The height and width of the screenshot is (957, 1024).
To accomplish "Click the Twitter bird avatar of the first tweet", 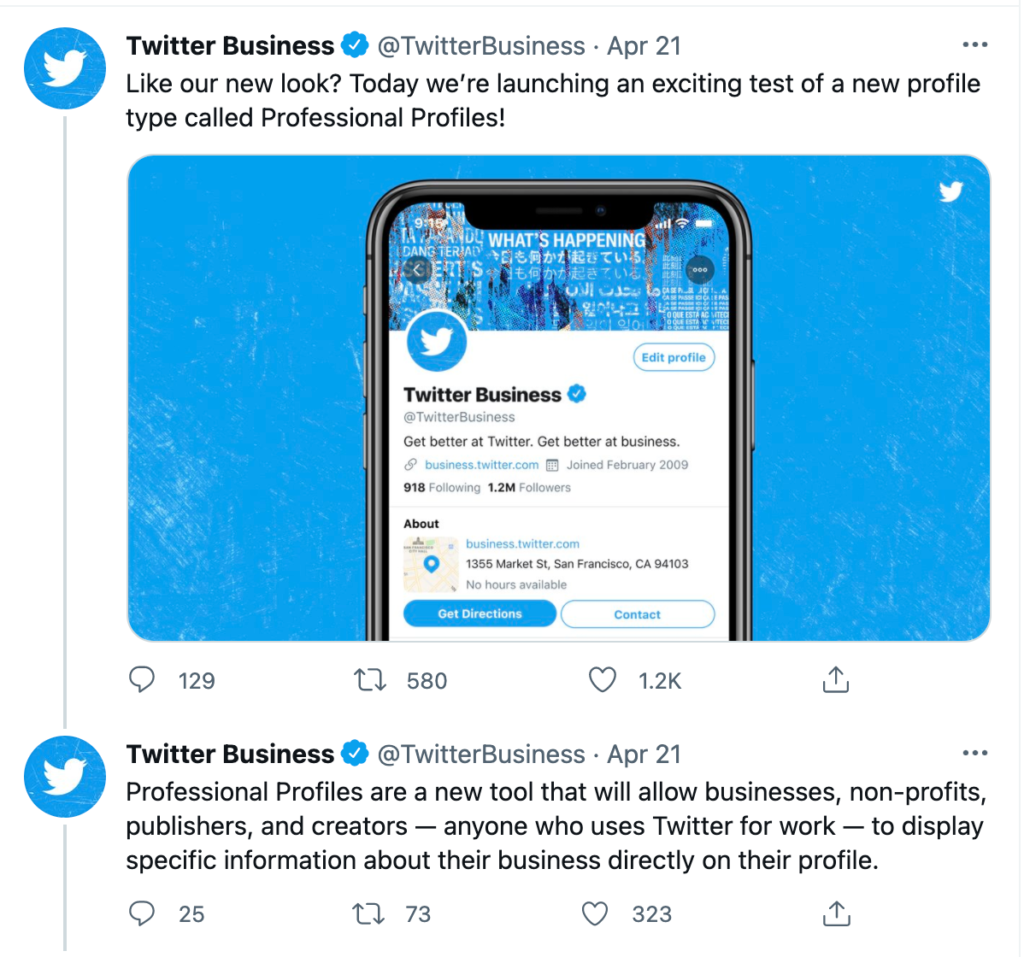I will (x=64, y=68).
